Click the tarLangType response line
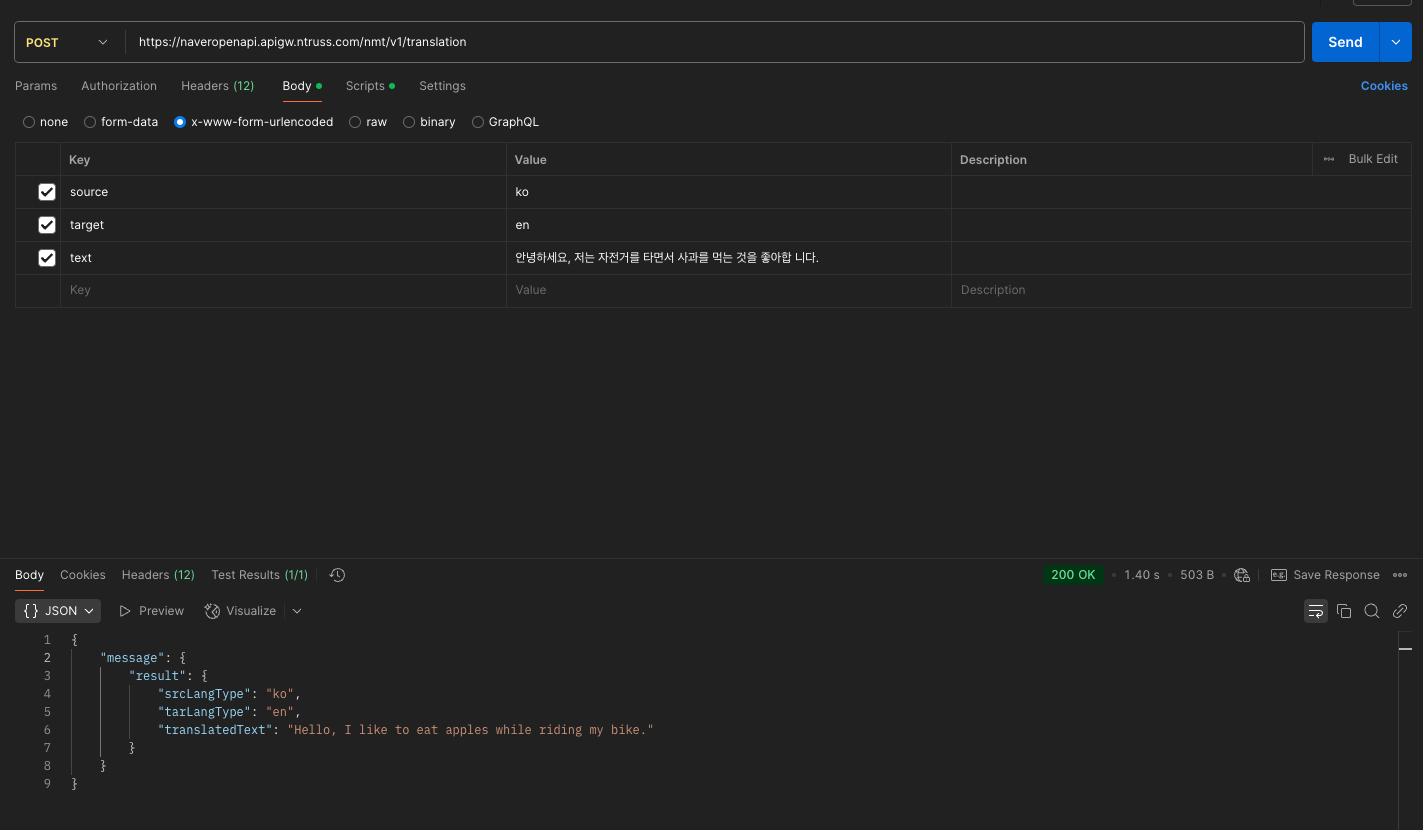The width and height of the screenshot is (1423, 830). [x=229, y=712]
